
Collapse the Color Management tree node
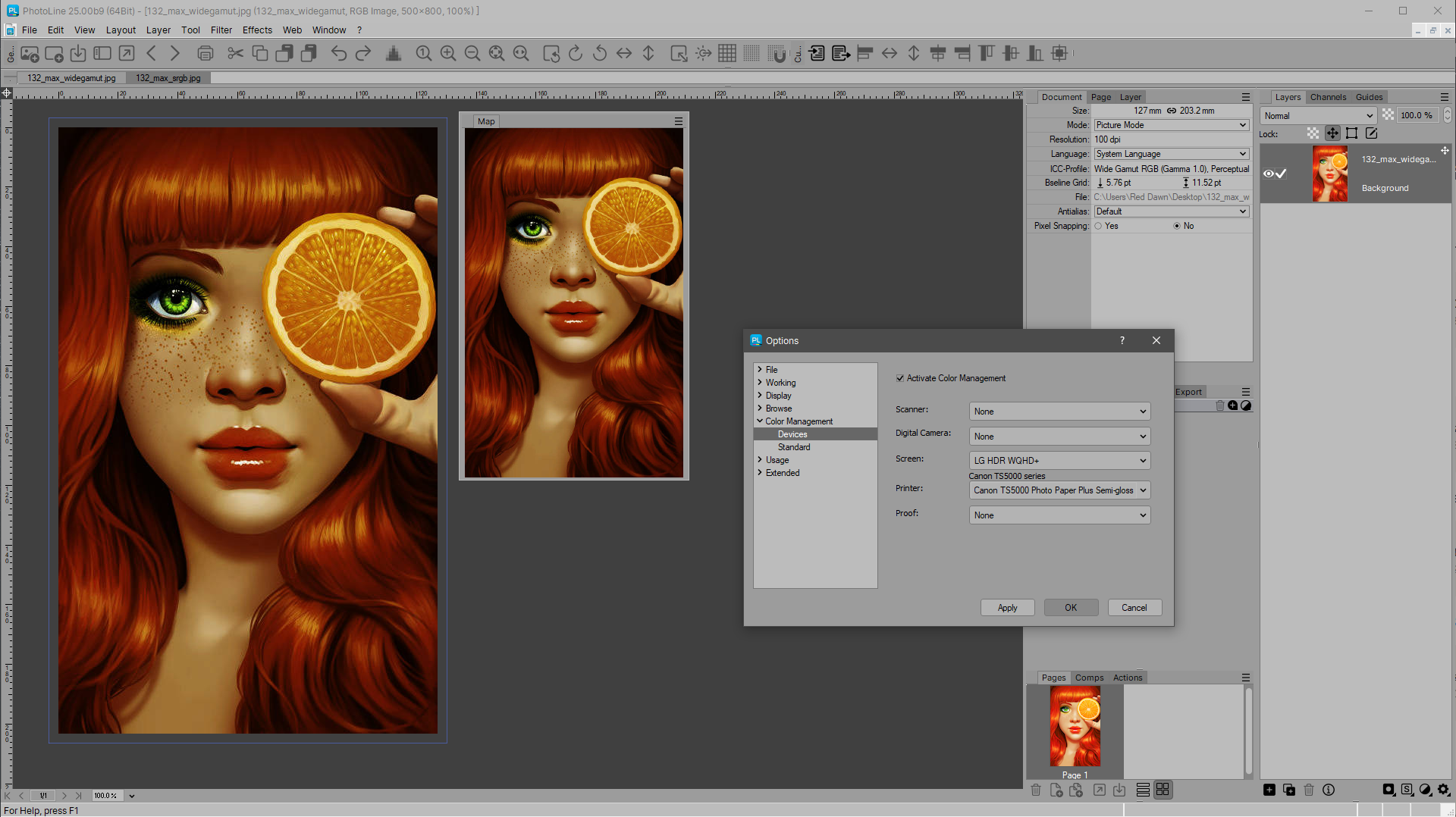coord(760,421)
